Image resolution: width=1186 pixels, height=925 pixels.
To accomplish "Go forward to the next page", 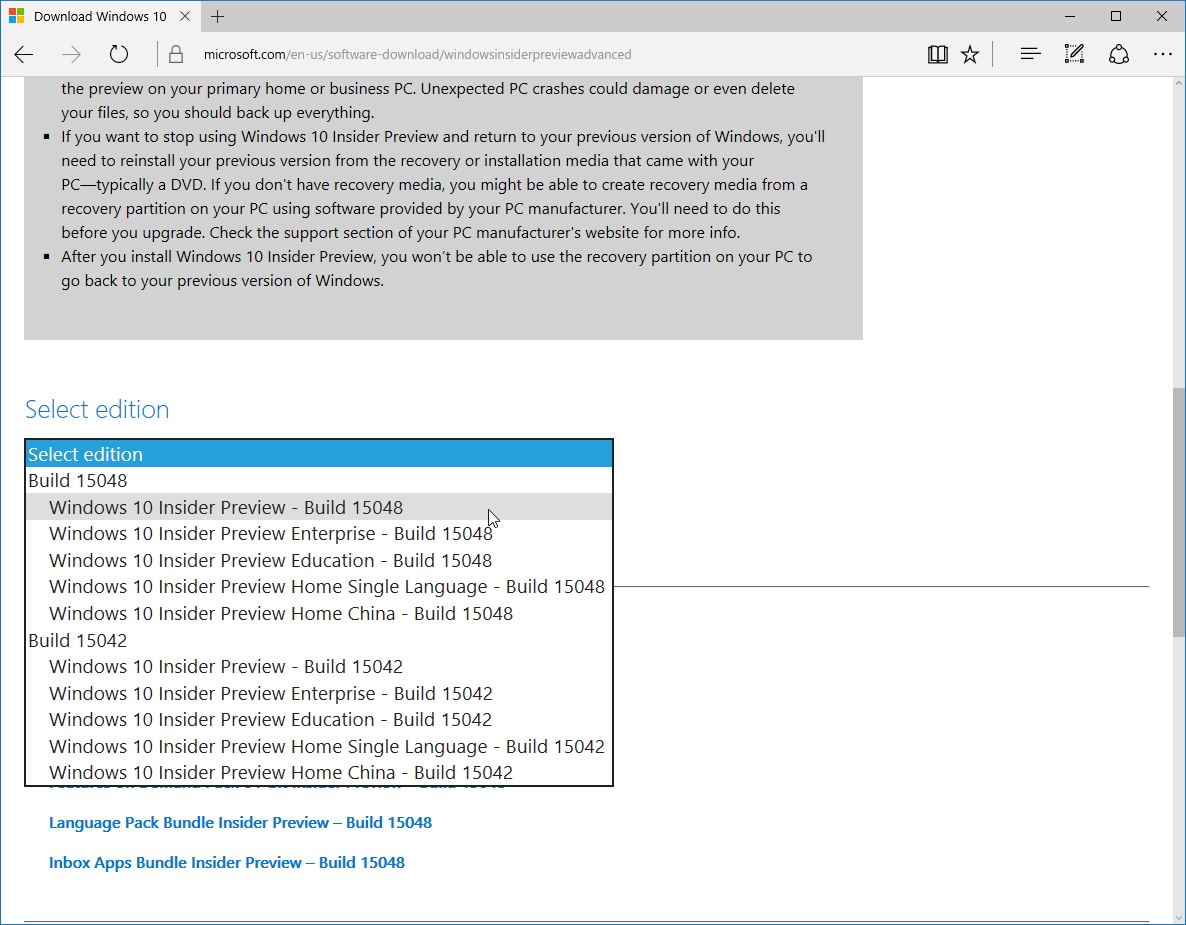I will (x=70, y=54).
